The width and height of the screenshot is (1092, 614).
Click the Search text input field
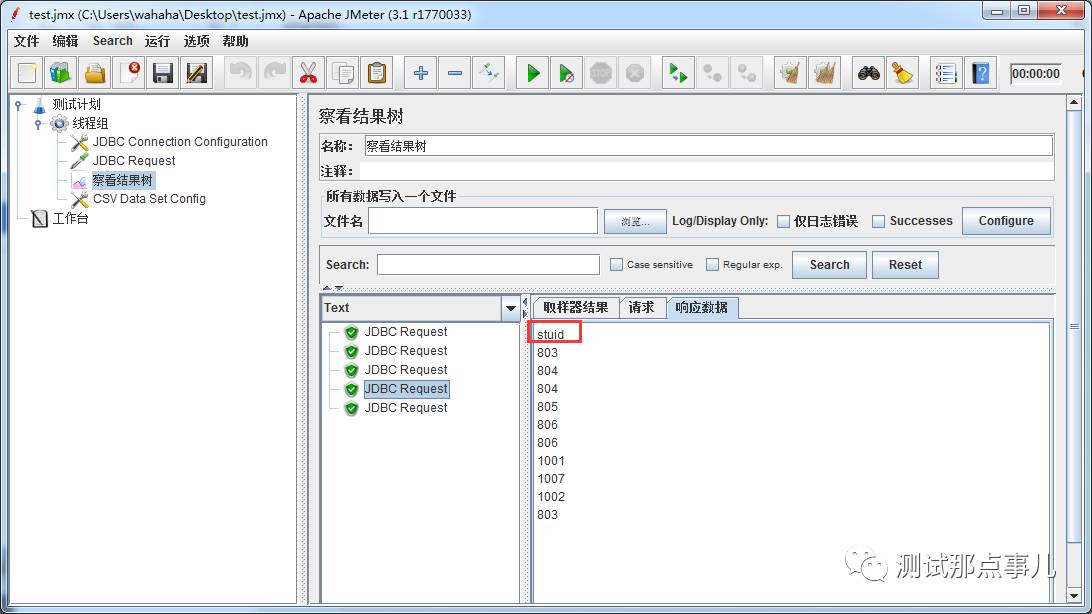point(488,265)
